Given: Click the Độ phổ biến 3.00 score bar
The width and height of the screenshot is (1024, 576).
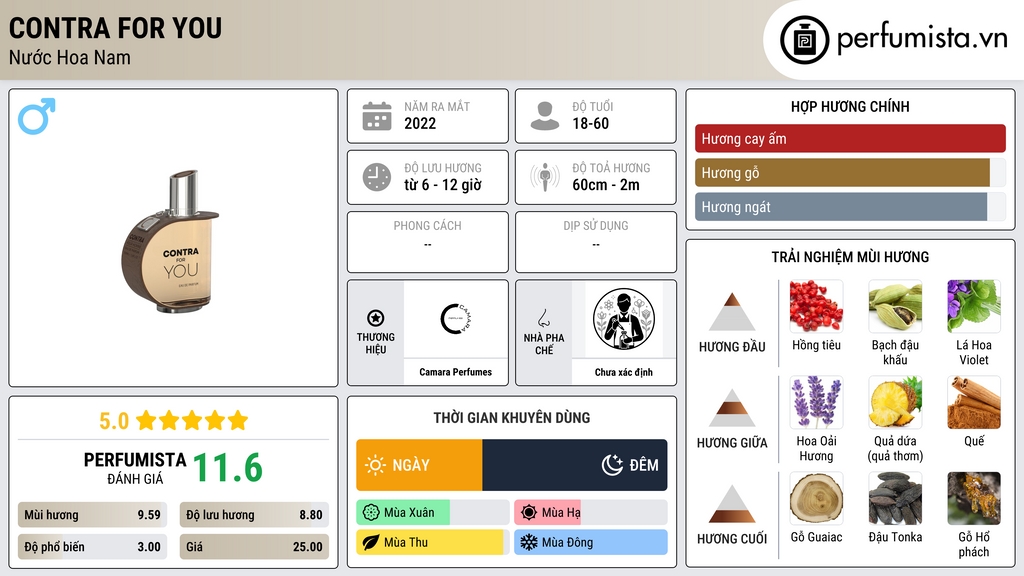Looking at the screenshot, I should [x=92, y=547].
